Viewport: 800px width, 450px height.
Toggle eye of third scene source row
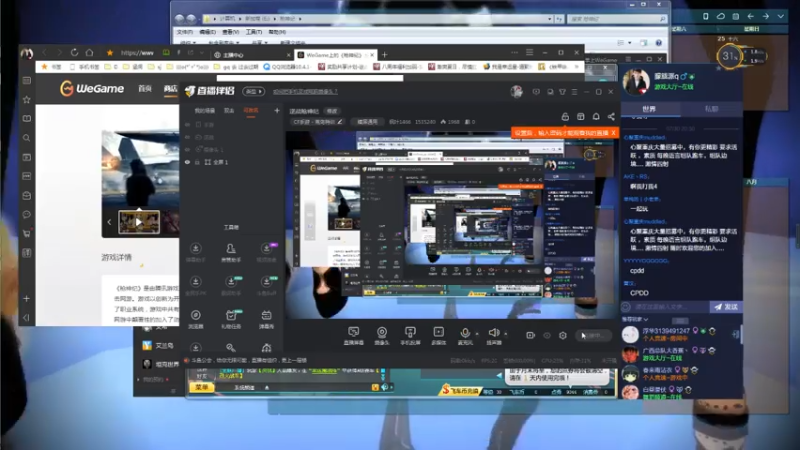click(187, 149)
